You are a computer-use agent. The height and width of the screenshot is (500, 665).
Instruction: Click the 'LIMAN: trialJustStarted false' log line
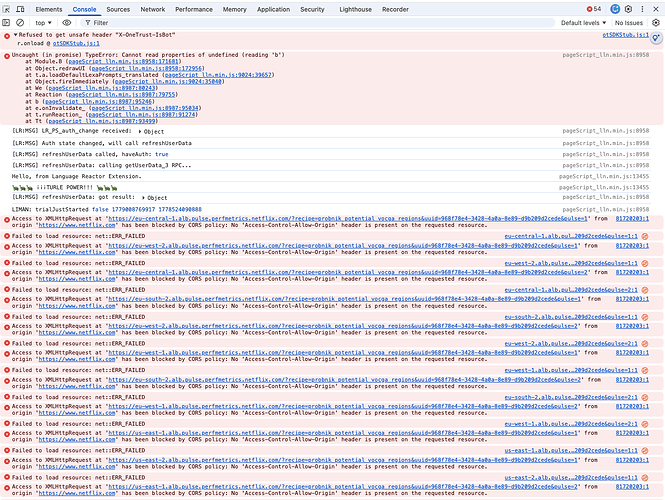(106, 209)
